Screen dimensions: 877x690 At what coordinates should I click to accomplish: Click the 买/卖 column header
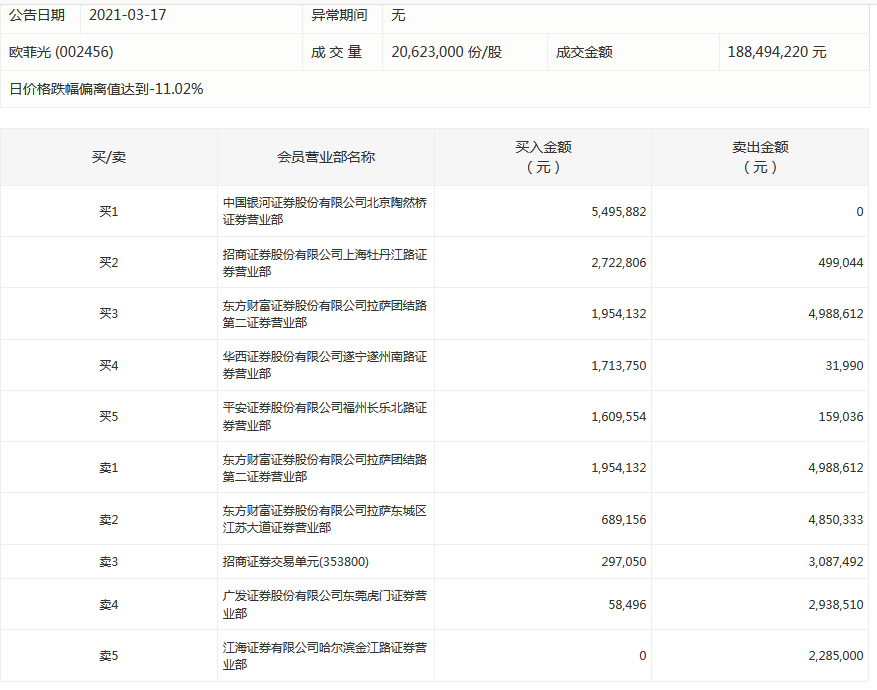tap(109, 157)
